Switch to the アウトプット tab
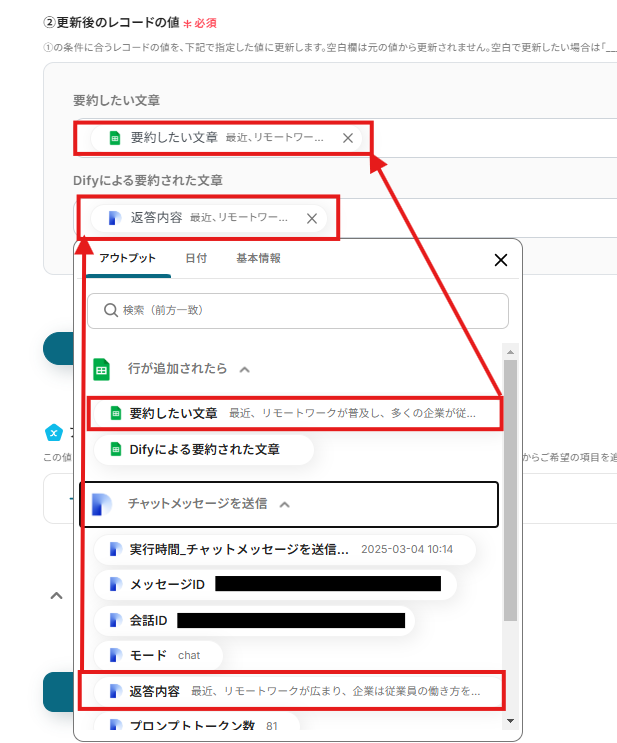The image size is (617, 743). tap(127, 258)
